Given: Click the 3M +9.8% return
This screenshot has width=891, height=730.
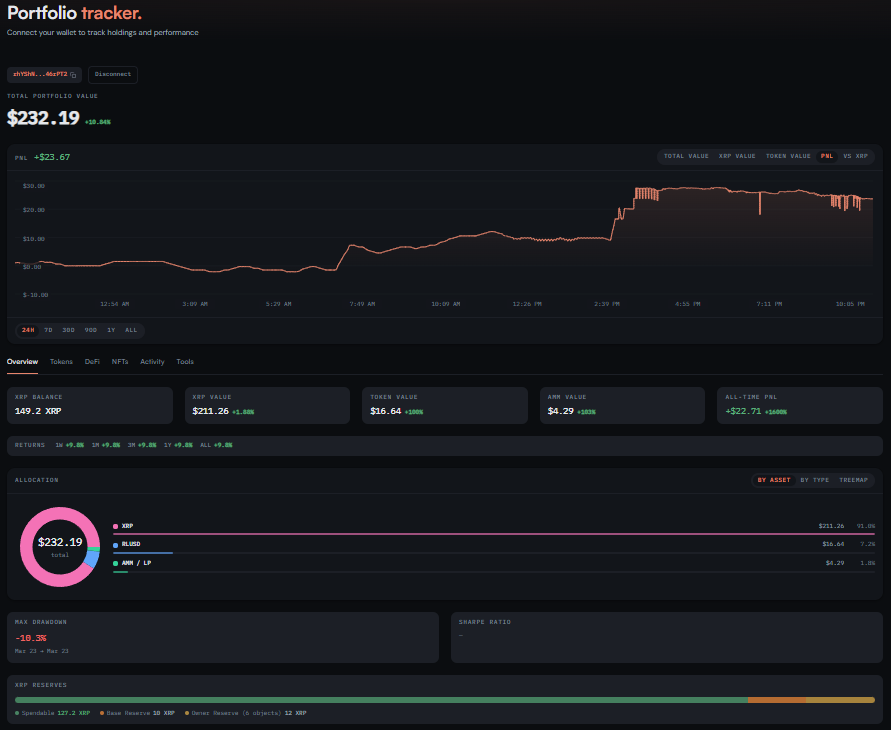Looking at the screenshot, I should point(142,445).
